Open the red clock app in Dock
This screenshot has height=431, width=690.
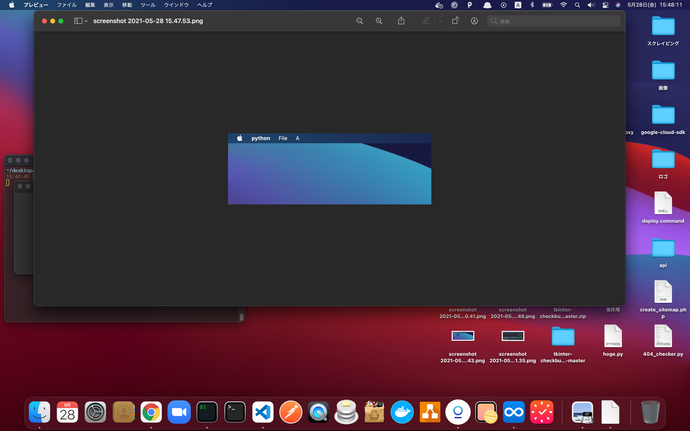point(542,412)
